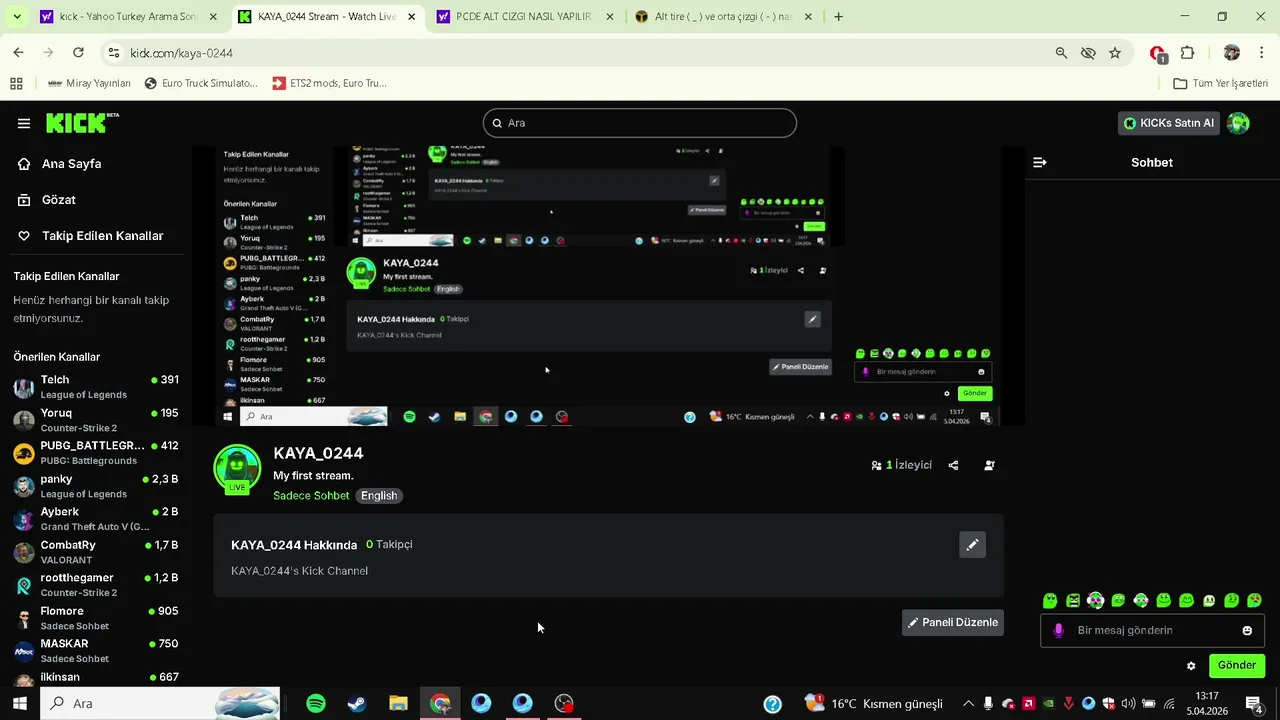Open the Yoruq recommended channel
Image resolution: width=1280 pixels, height=720 pixels.
tap(96, 420)
